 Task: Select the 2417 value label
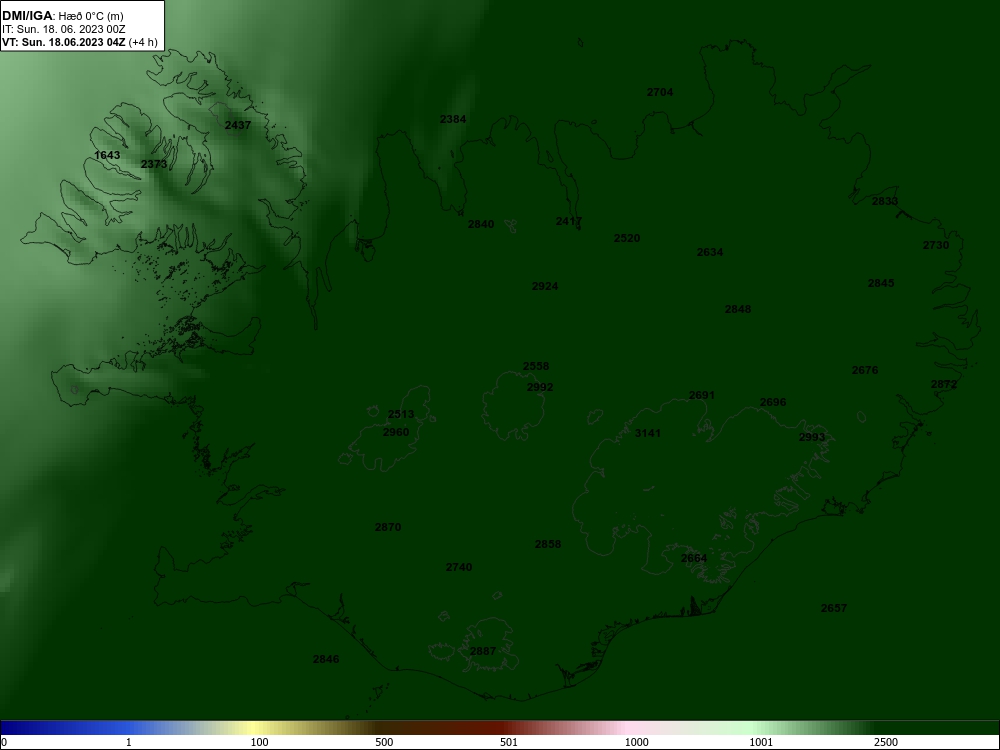click(x=569, y=221)
